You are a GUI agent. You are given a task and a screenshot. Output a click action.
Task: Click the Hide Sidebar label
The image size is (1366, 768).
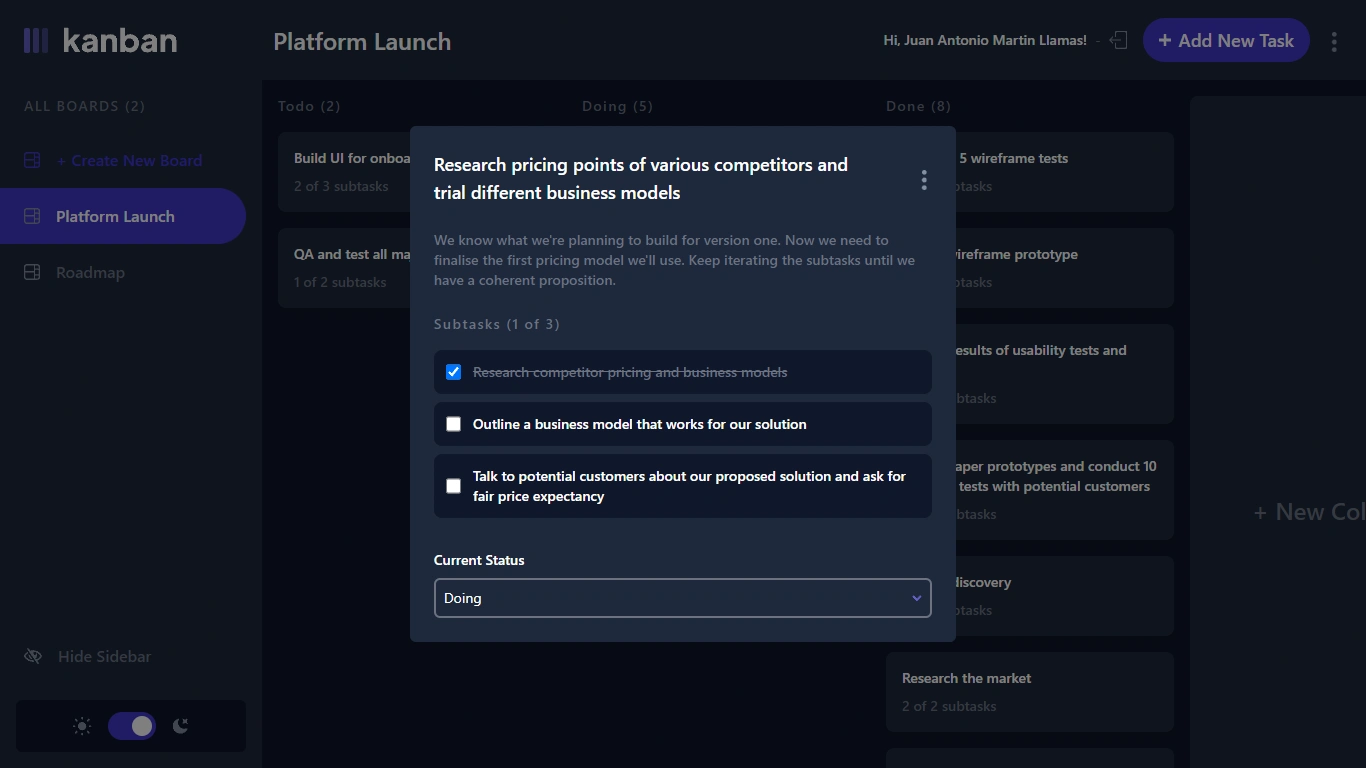104,656
